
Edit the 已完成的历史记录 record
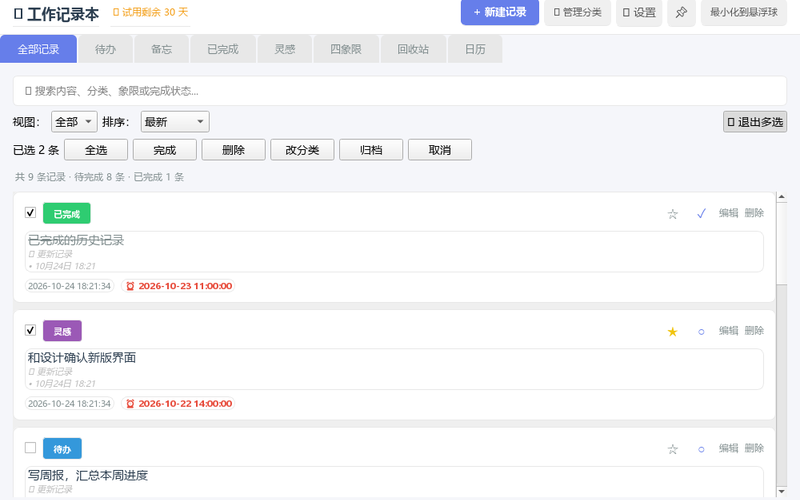point(729,213)
